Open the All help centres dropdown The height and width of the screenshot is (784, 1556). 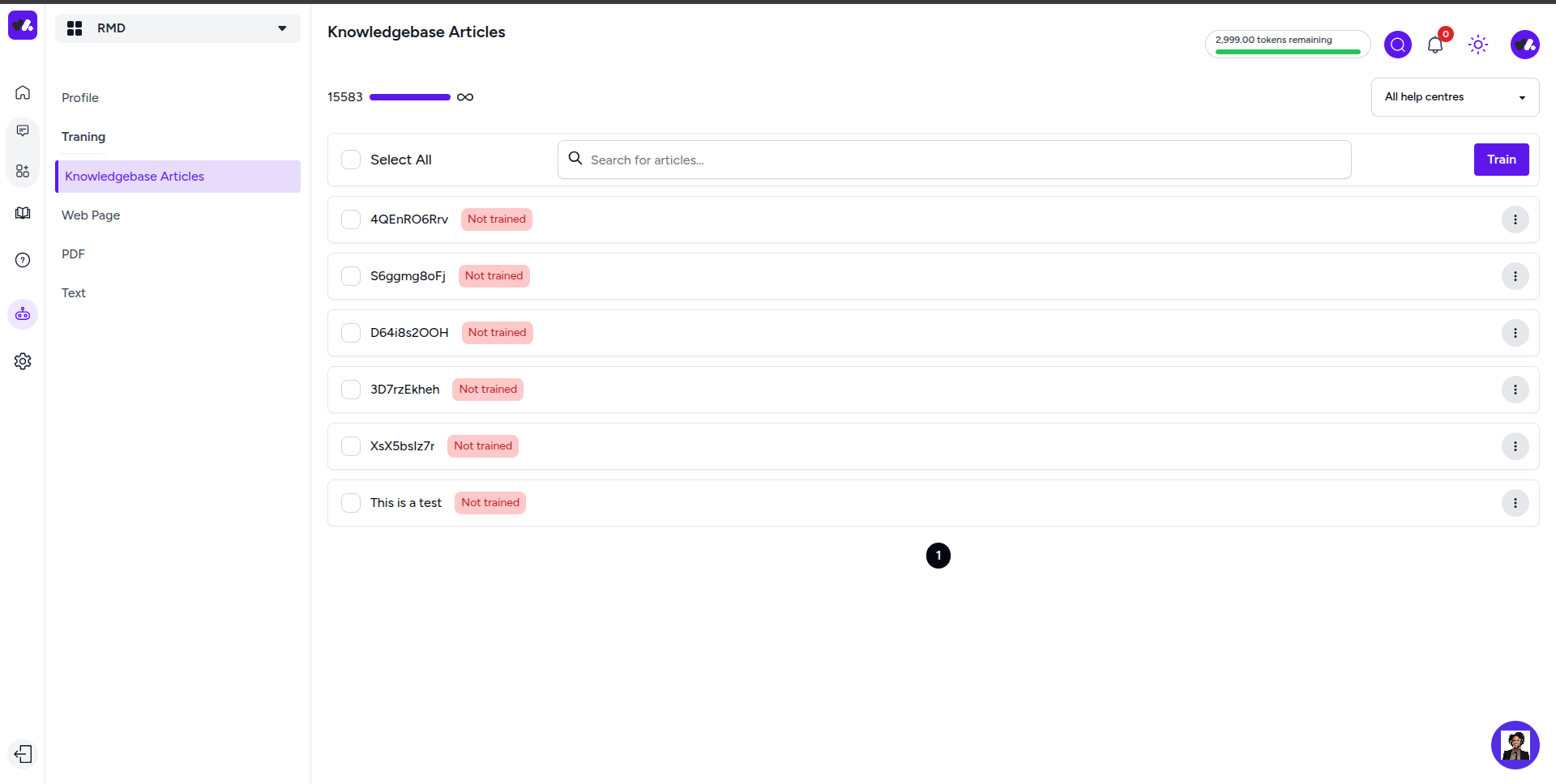pos(1455,97)
